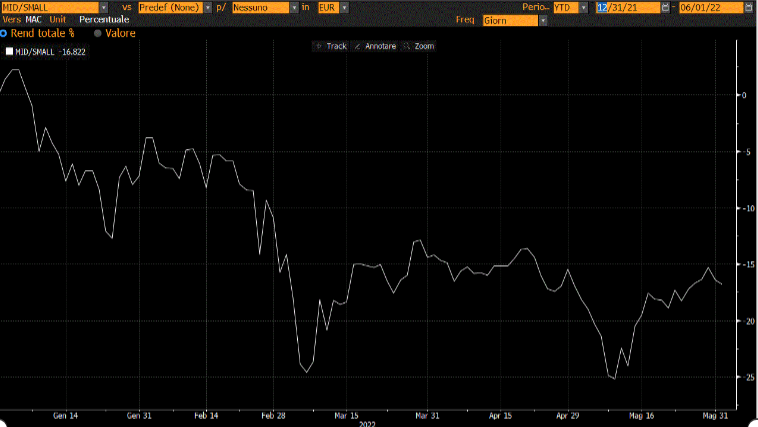Click the 06/01/22 end date field
The height and width of the screenshot is (427, 758).
(x=709, y=7)
